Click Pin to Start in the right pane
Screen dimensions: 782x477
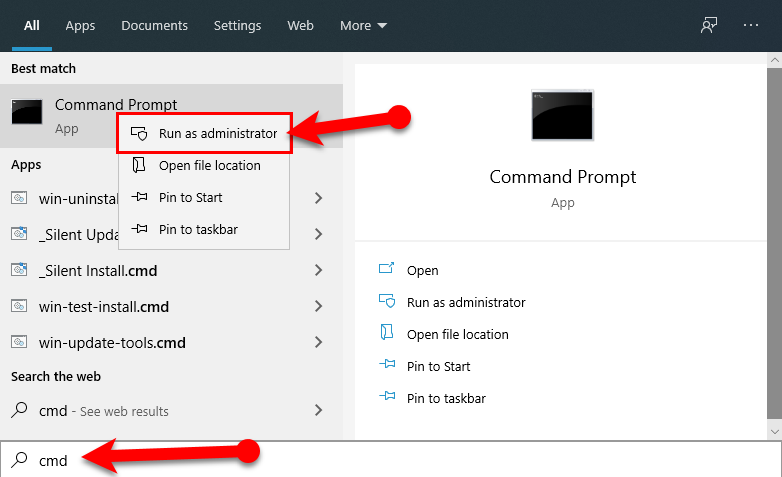coord(438,366)
